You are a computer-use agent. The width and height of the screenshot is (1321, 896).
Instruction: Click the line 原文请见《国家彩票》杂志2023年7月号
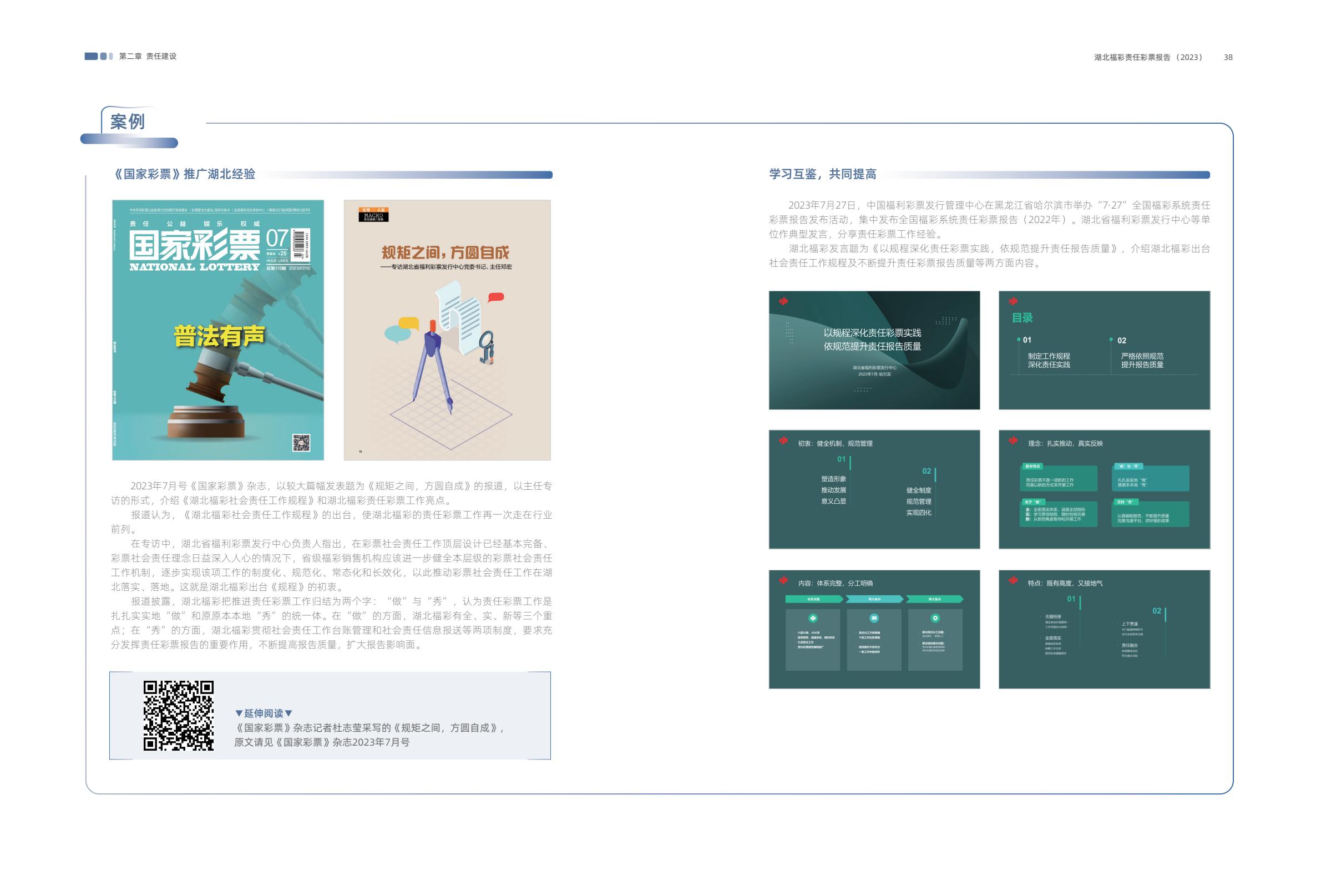[322, 742]
